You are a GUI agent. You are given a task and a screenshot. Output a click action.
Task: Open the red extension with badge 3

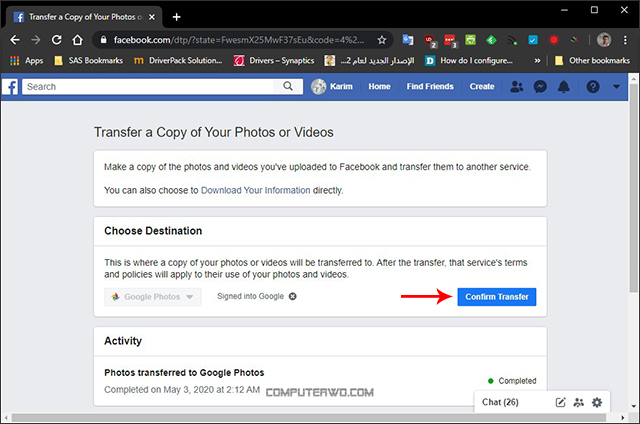pos(450,41)
